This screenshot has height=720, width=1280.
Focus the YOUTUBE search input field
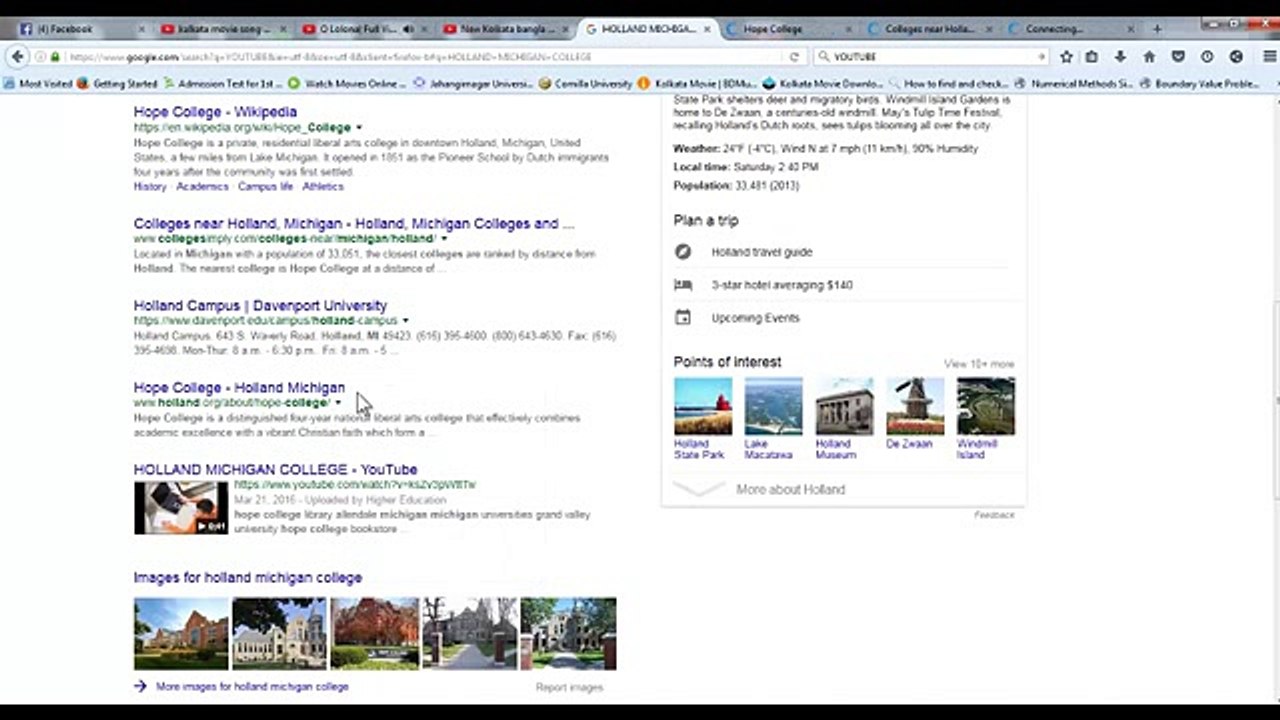[x=932, y=57]
